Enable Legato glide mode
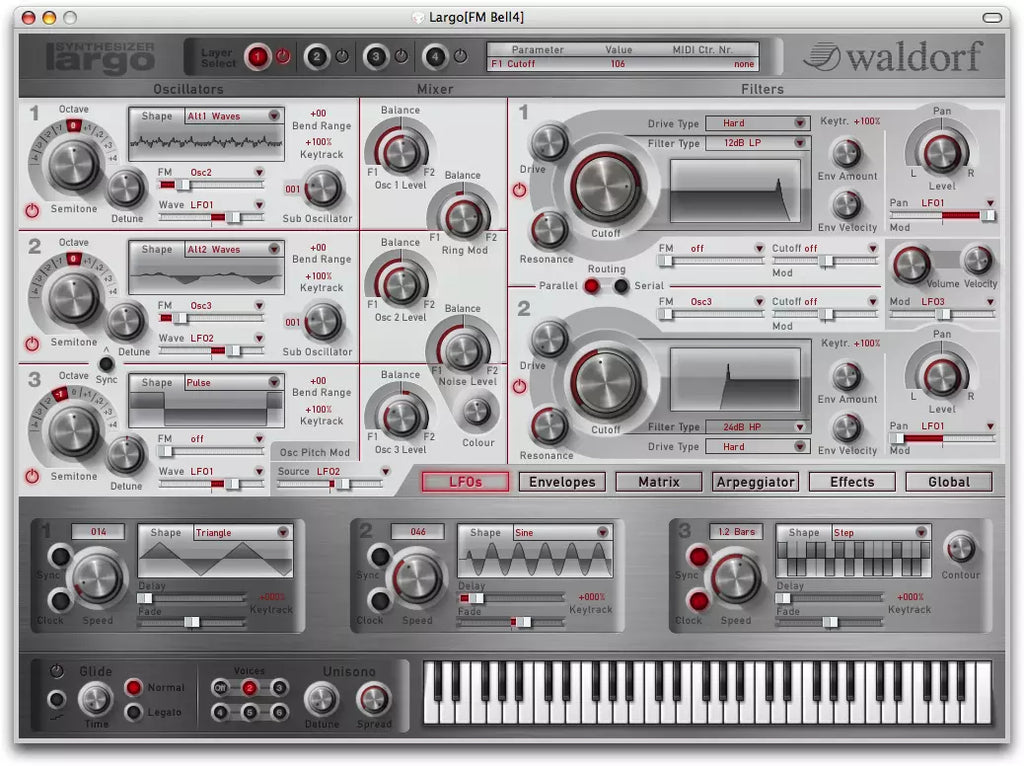1024x766 pixels. pos(133,713)
